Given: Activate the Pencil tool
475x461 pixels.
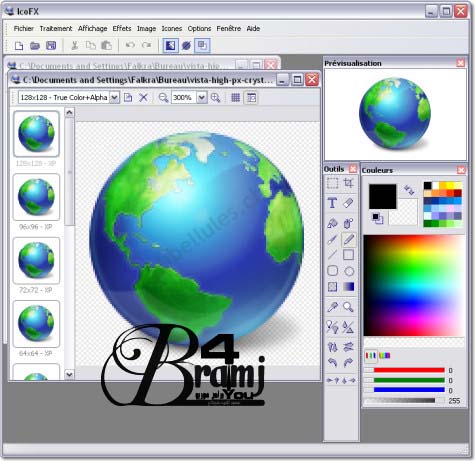Looking at the screenshot, I should tap(349, 239).
